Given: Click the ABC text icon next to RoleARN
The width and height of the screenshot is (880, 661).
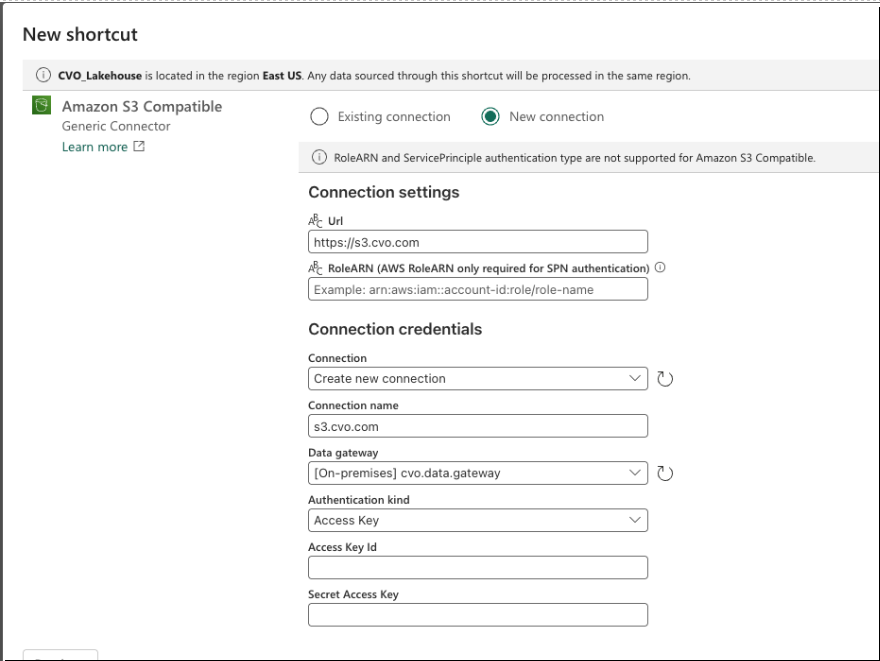Looking at the screenshot, I should (315, 268).
